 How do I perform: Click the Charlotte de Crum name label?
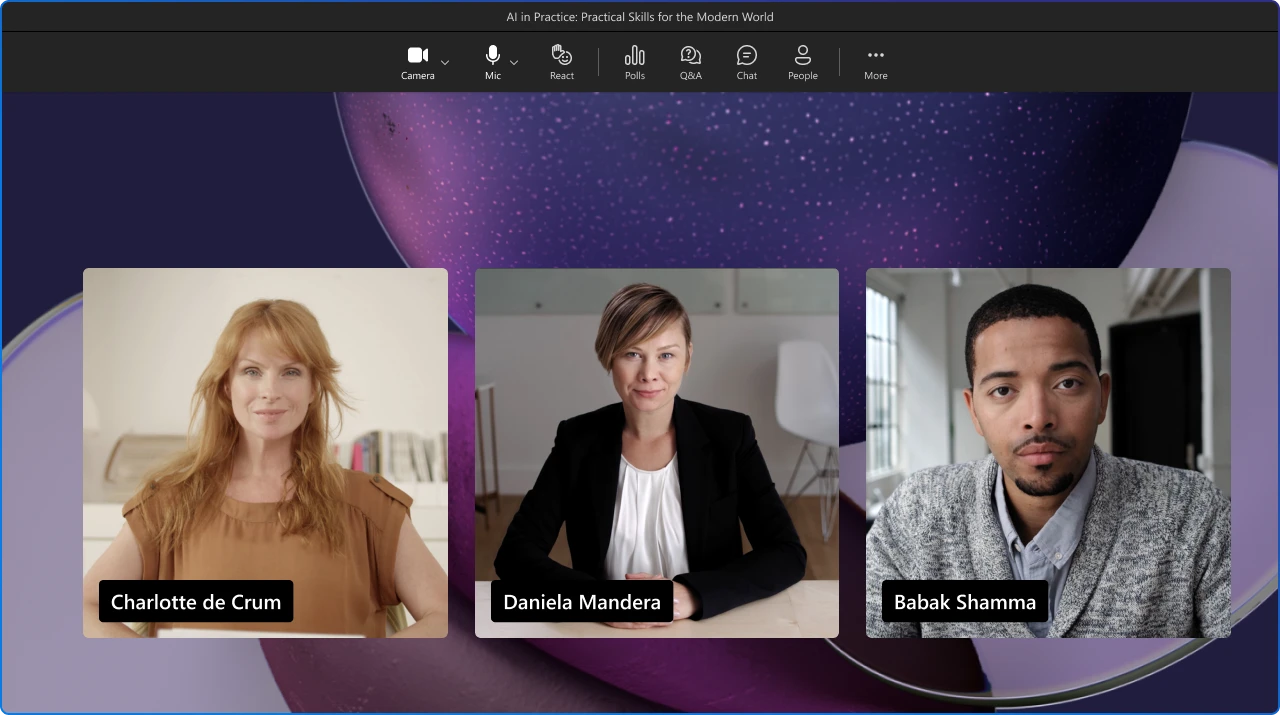196,602
